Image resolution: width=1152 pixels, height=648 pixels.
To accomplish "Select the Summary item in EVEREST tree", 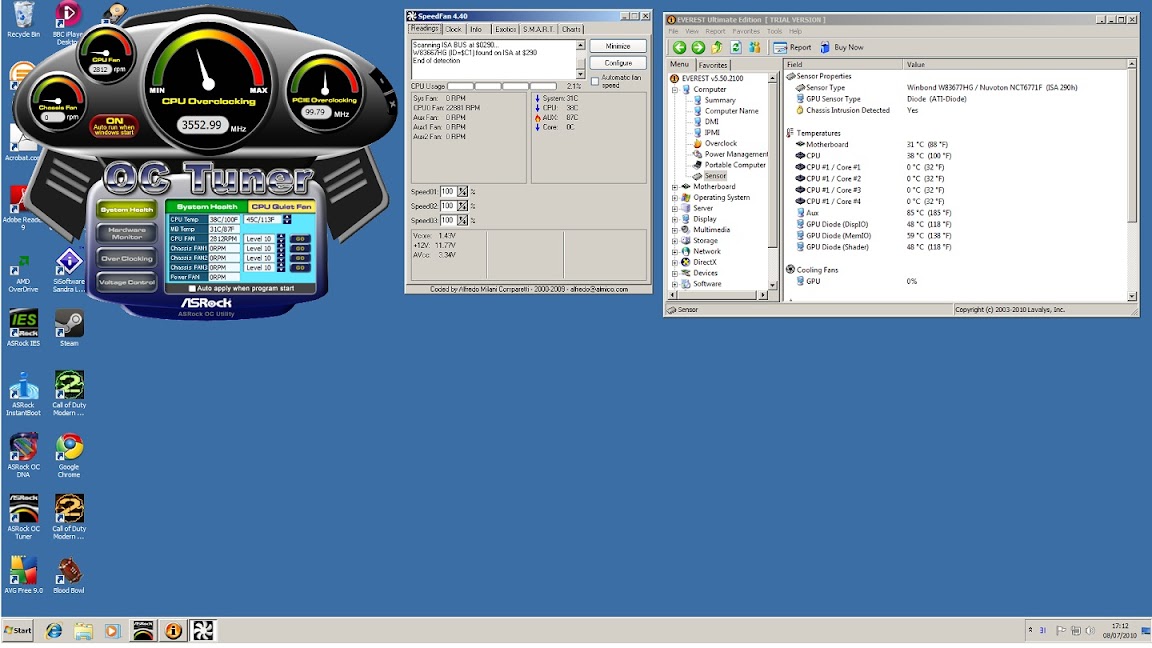I will click(720, 101).
